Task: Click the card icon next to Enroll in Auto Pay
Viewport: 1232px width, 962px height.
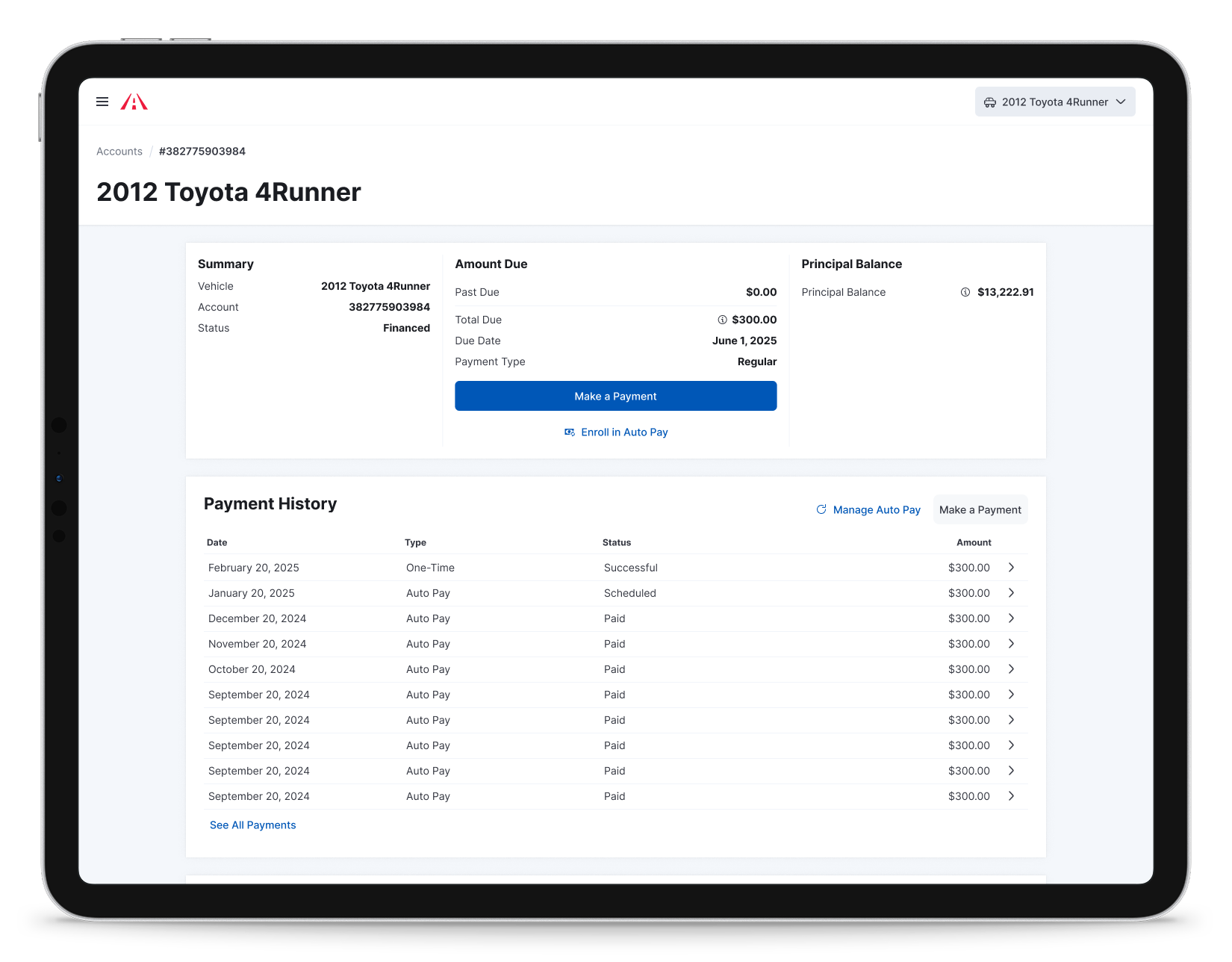Action: [570, 432]
